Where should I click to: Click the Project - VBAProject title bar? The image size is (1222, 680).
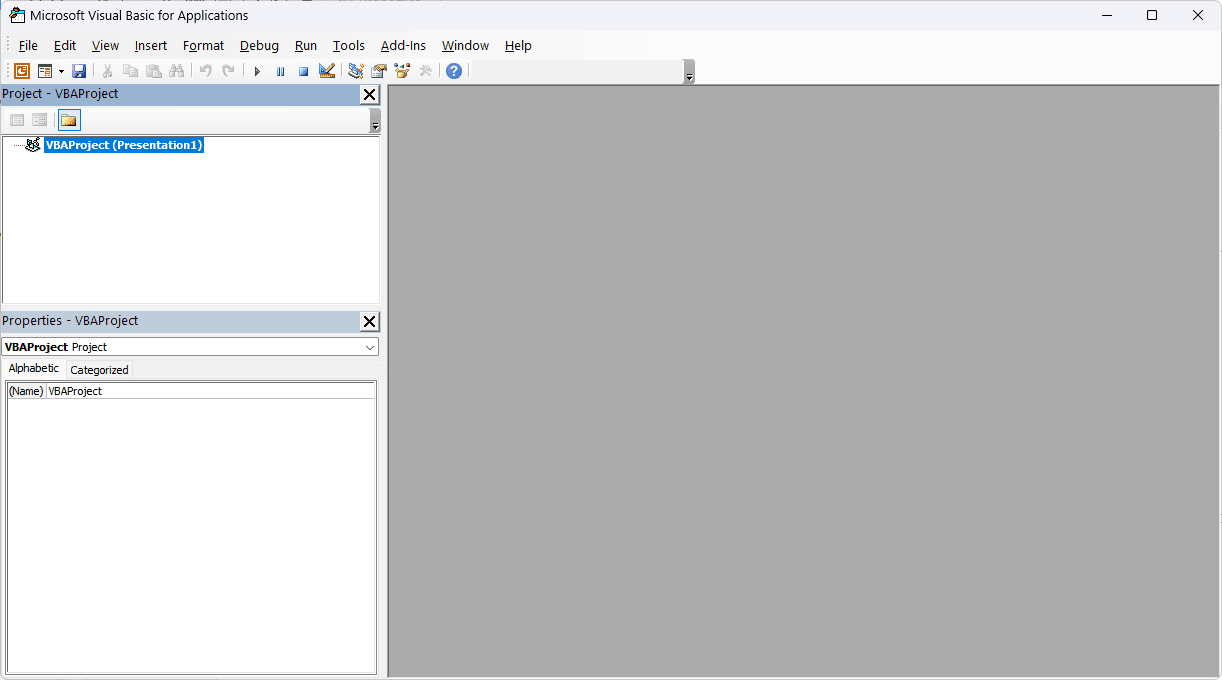pyautogui.click(x=180, y=94)
